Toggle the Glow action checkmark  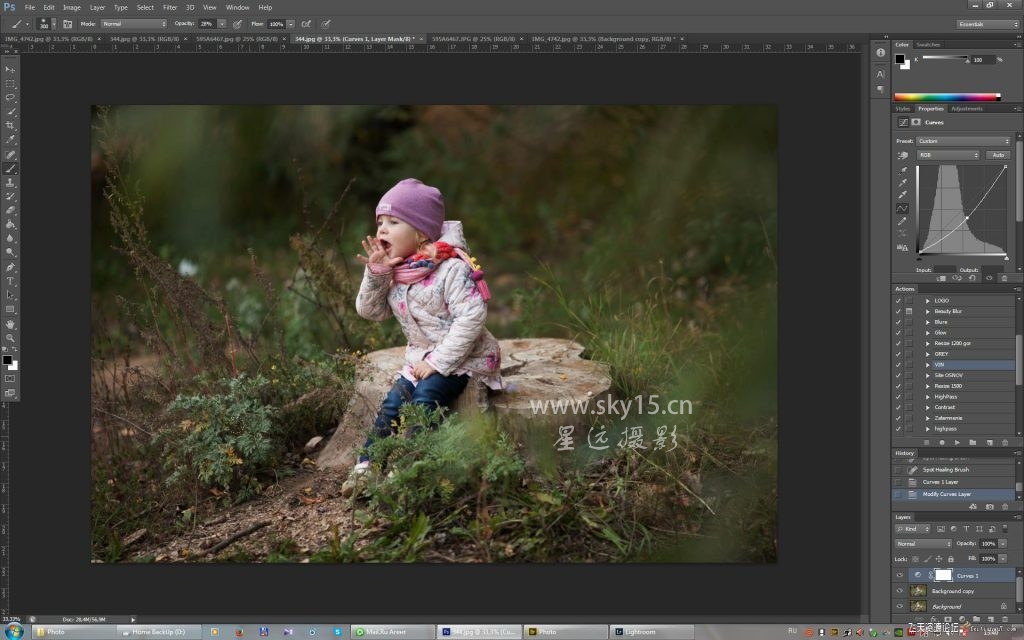(x=899, y=332)
